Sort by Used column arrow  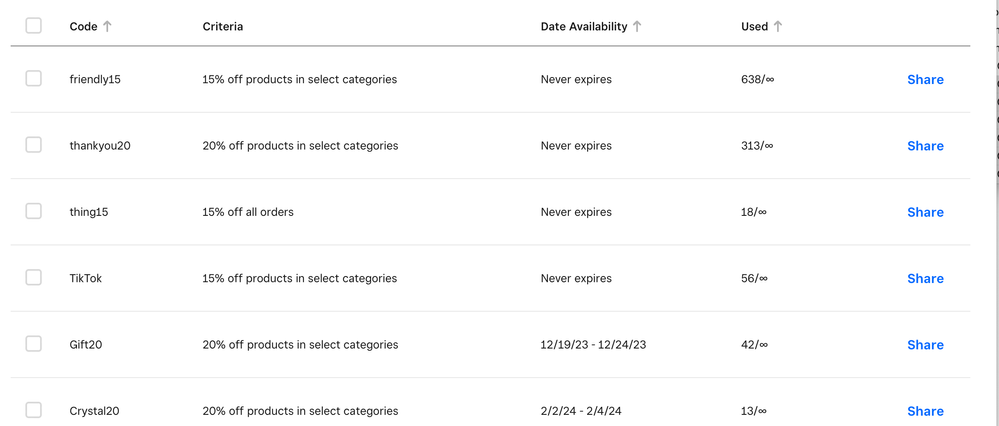(x=778, y=27)
